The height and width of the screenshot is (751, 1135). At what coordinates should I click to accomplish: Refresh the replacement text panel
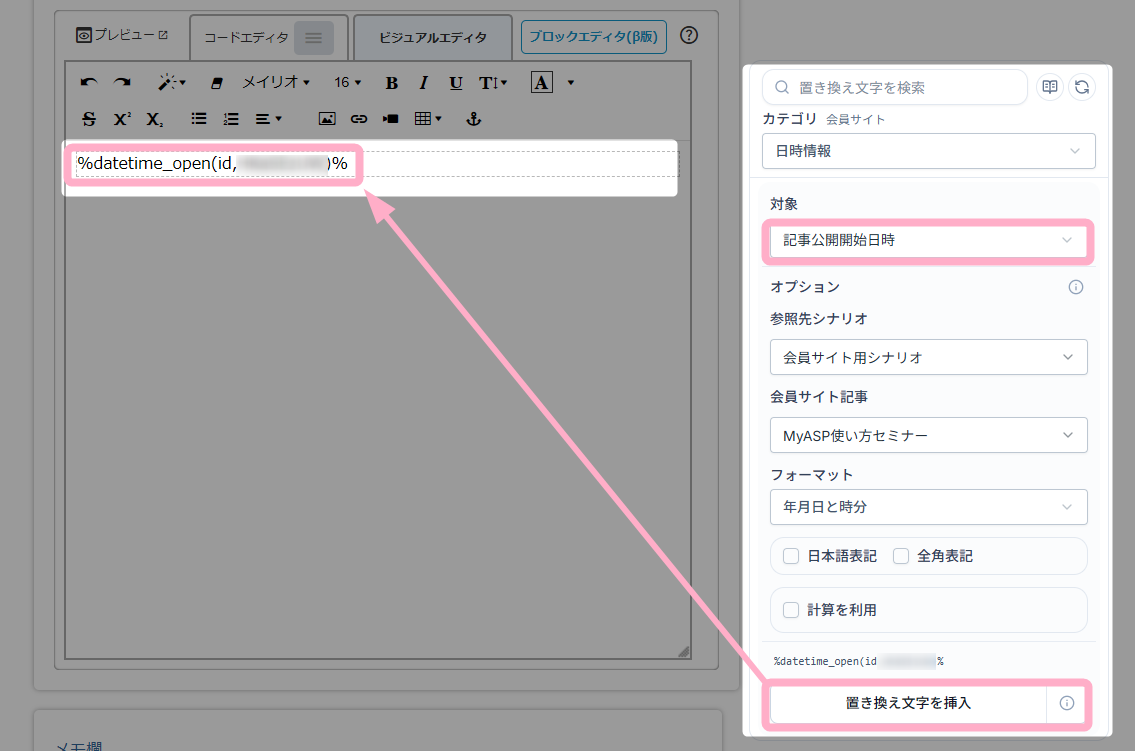(x=1082, y=87)
